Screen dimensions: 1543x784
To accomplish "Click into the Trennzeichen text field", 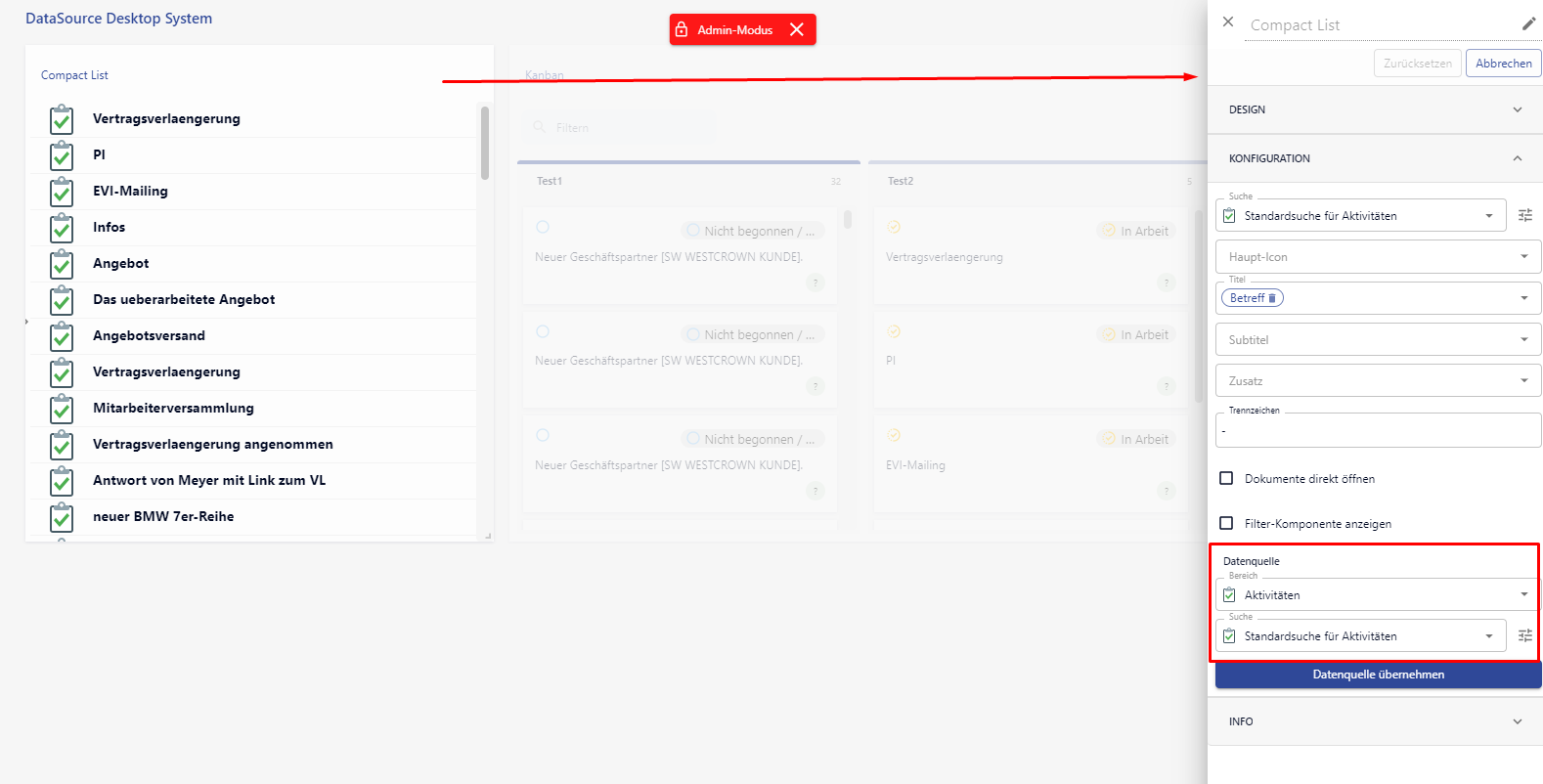I will [x=1377, y=431].
